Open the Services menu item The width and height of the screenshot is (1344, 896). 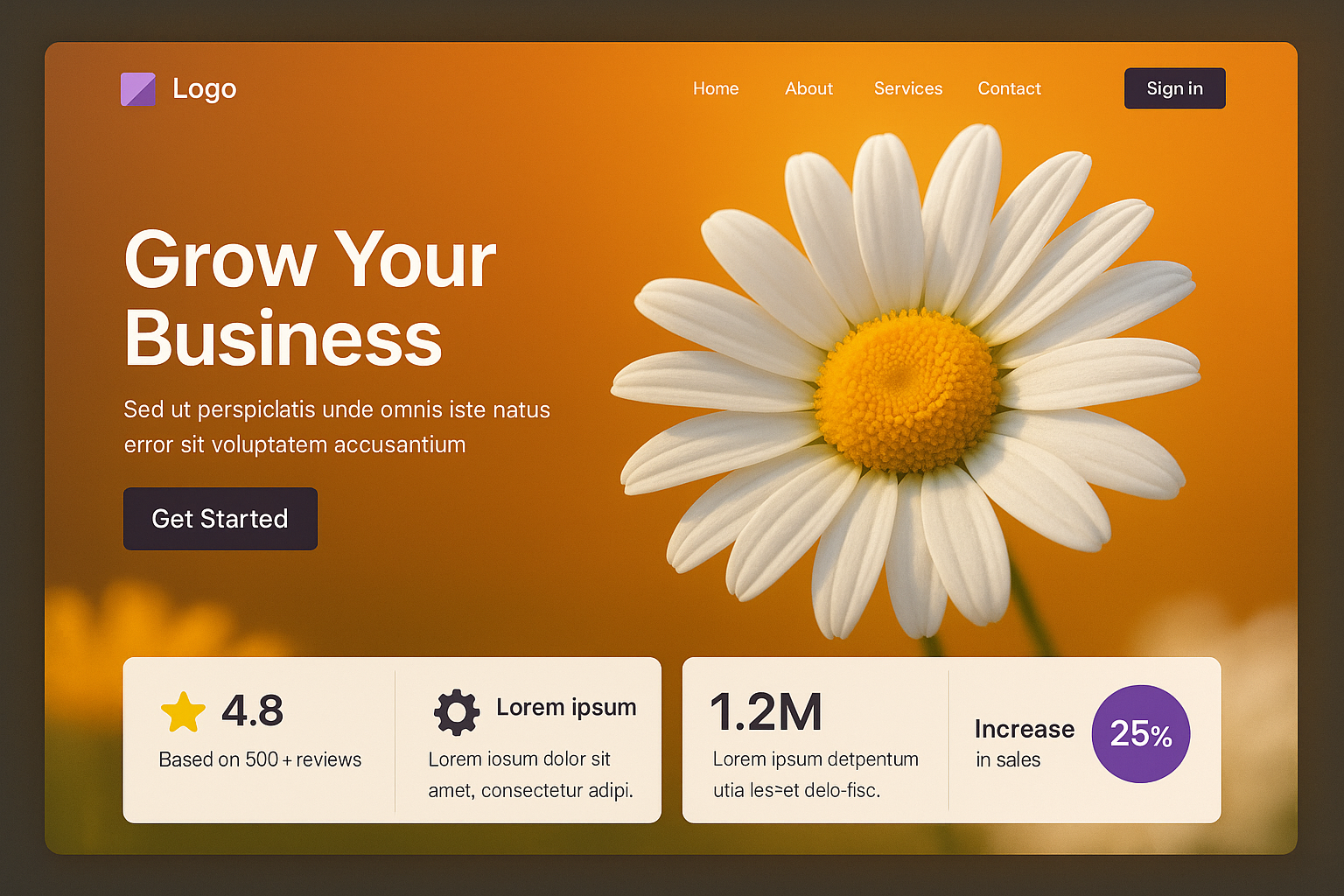[907, 88]
